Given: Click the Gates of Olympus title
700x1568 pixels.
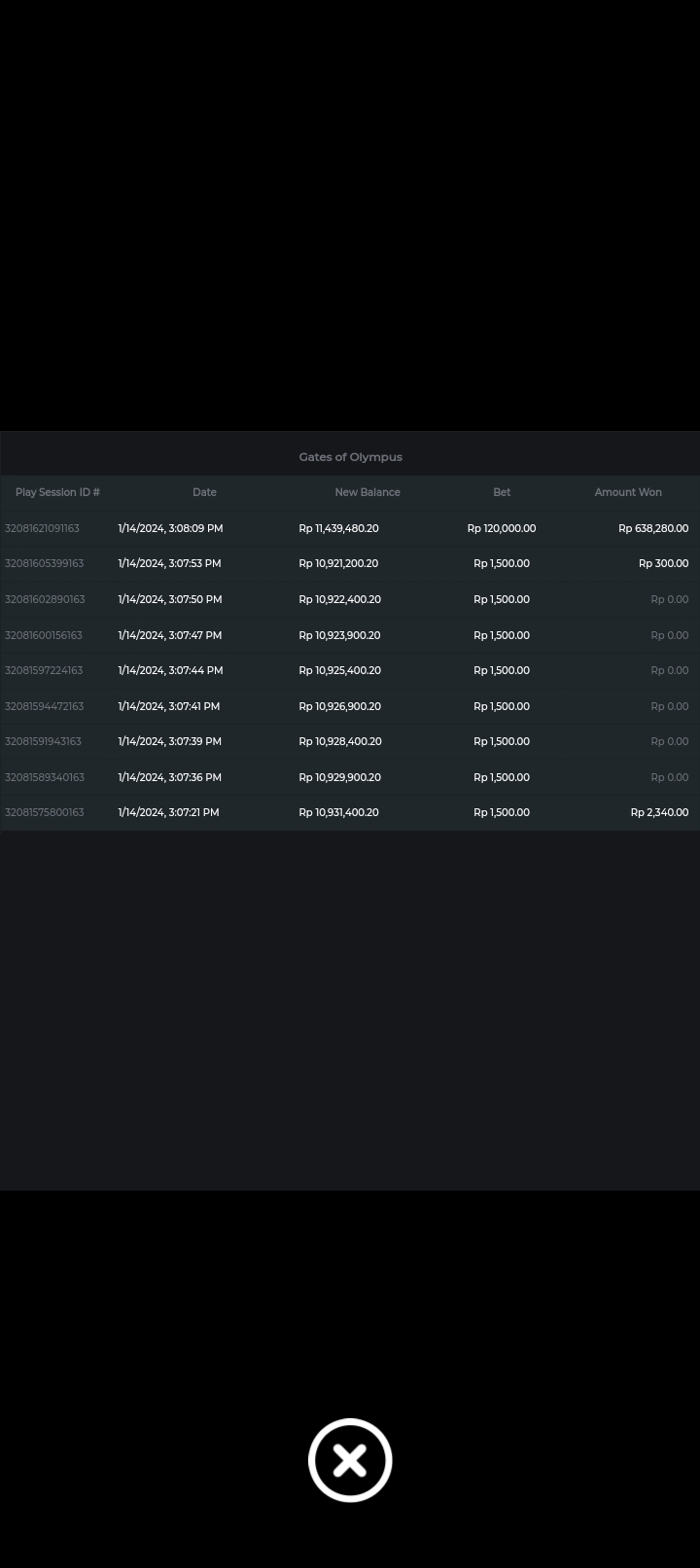Looking at the screenshot, I should pos(350,456).
